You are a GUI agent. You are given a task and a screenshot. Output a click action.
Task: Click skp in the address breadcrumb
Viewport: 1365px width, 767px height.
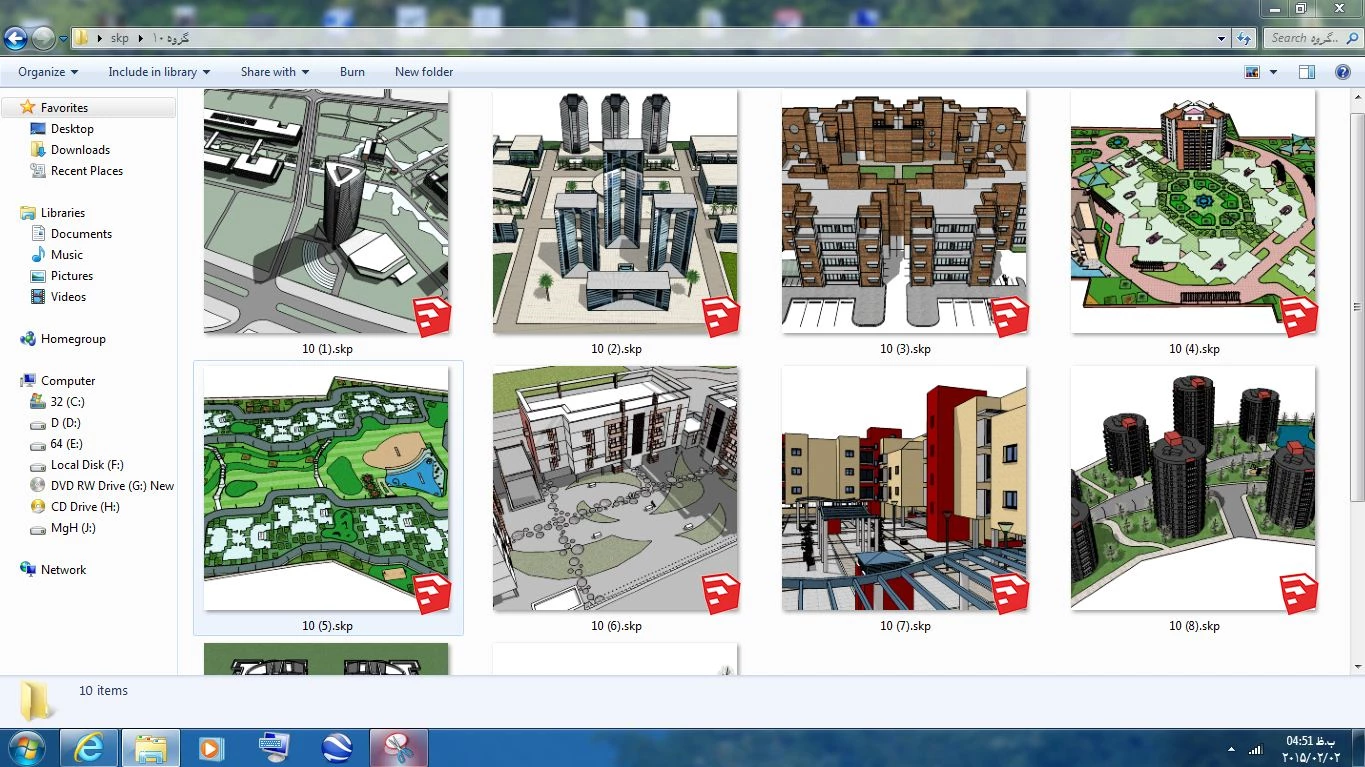pos(119,38)
